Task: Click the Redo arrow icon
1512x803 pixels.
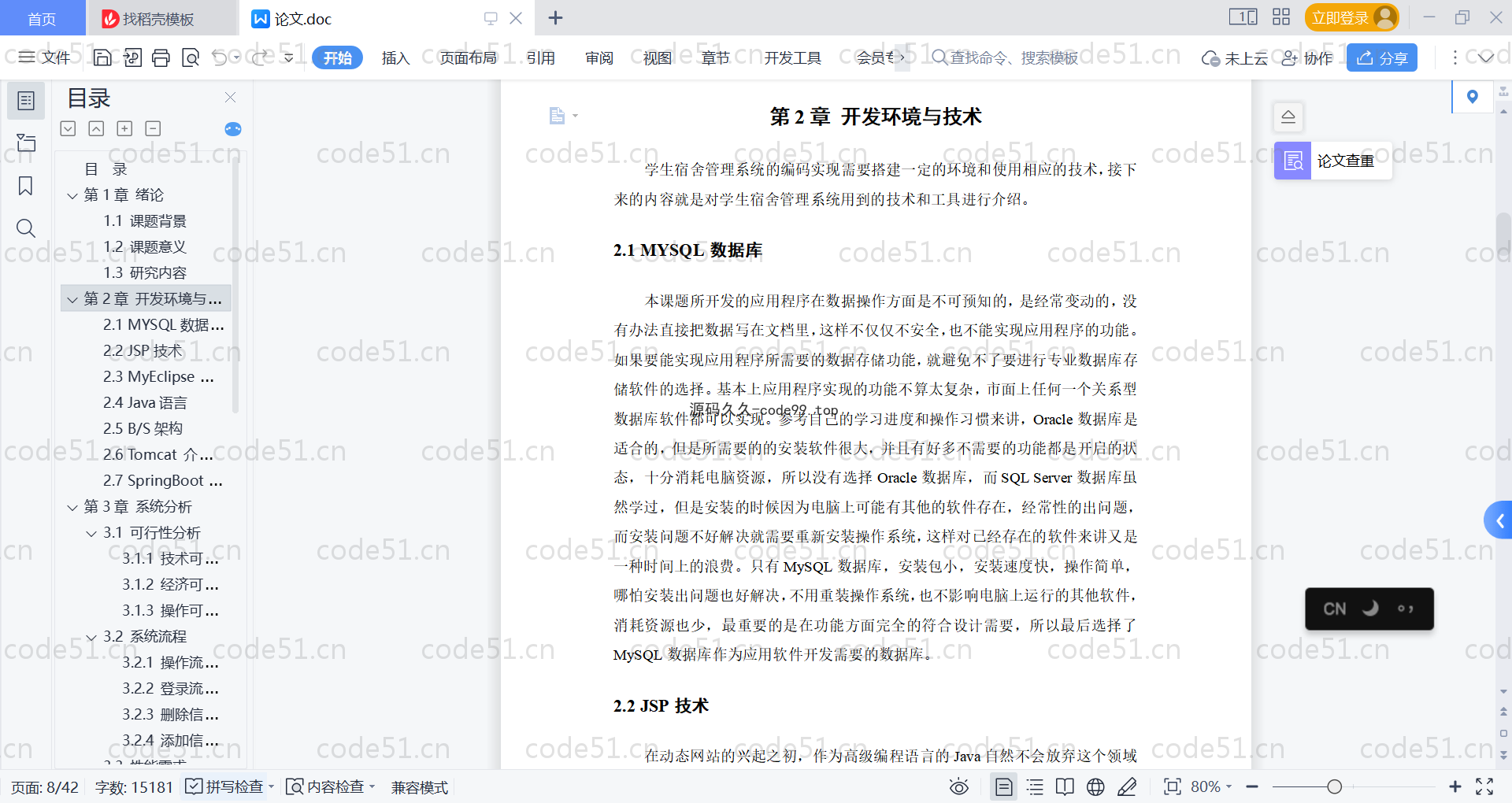Action: point(260,57)
